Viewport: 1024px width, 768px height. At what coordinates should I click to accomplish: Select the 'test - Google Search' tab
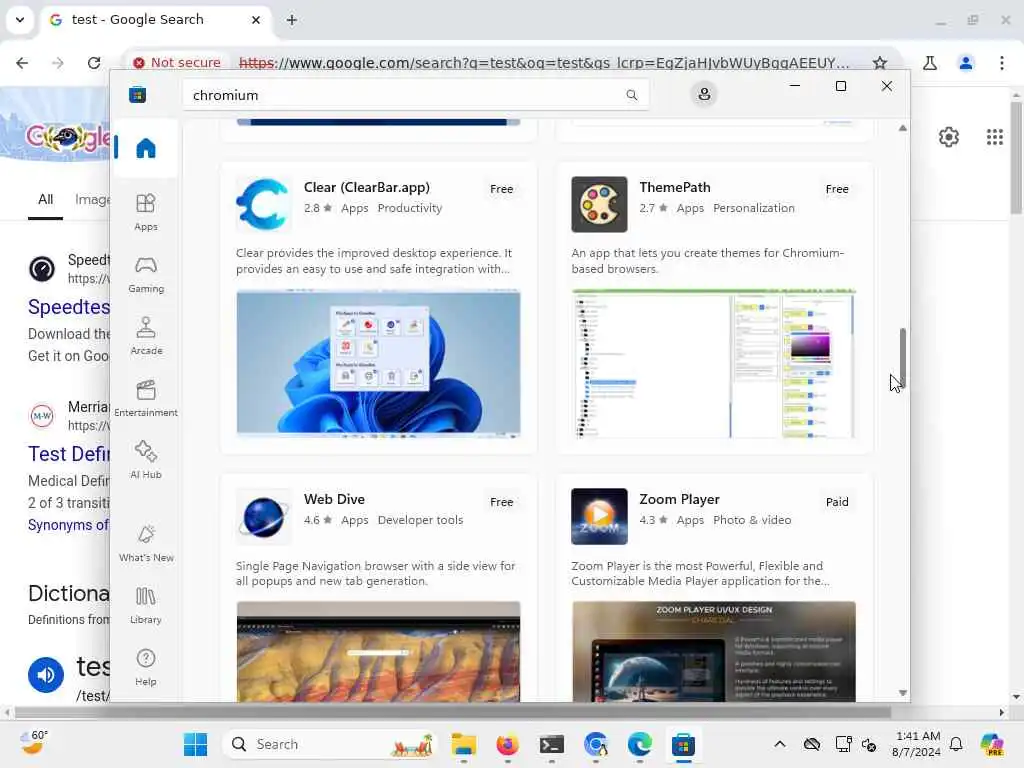[x=156, y=20]
